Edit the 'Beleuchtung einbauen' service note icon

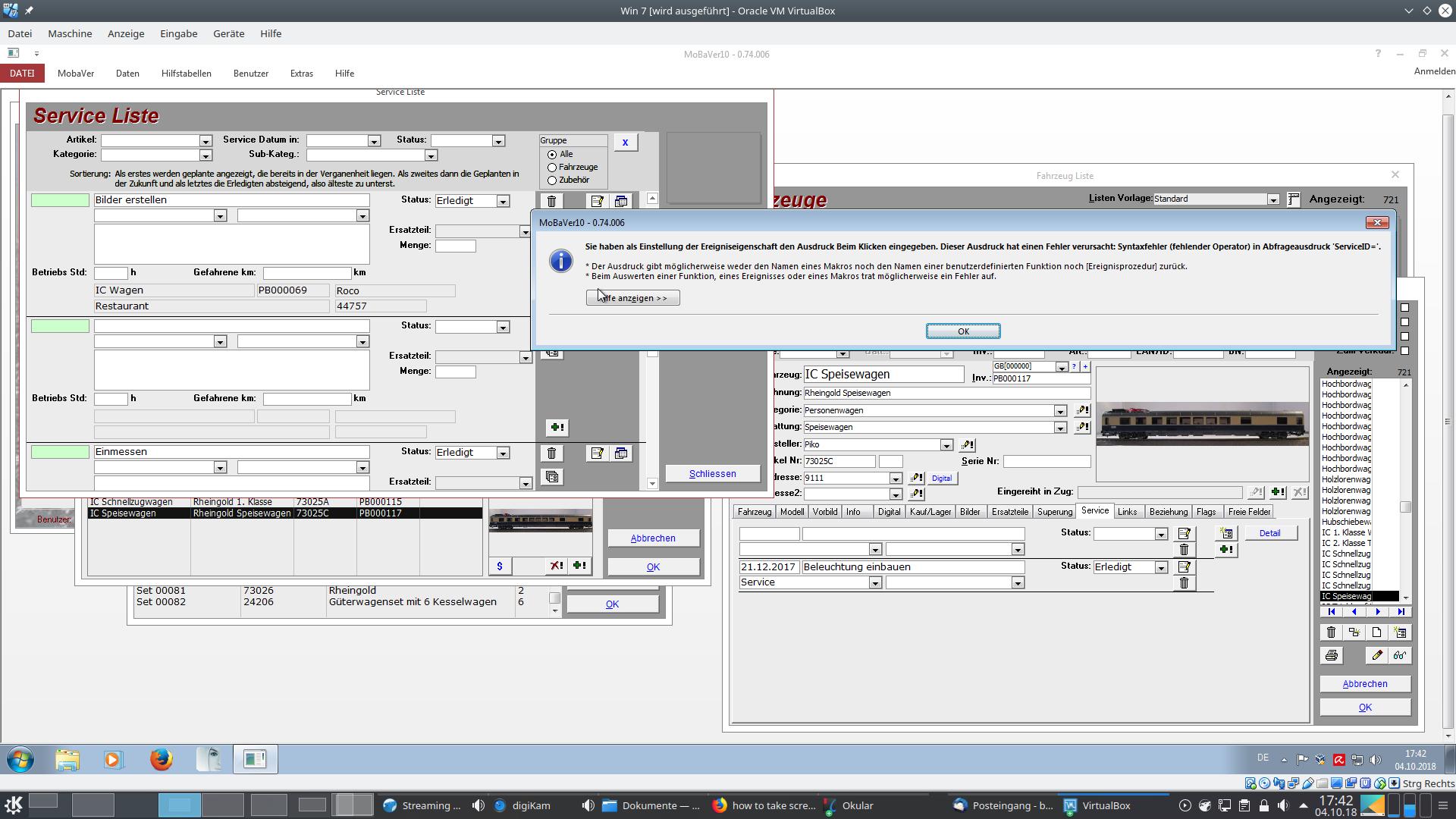(x=1184, y=567)
